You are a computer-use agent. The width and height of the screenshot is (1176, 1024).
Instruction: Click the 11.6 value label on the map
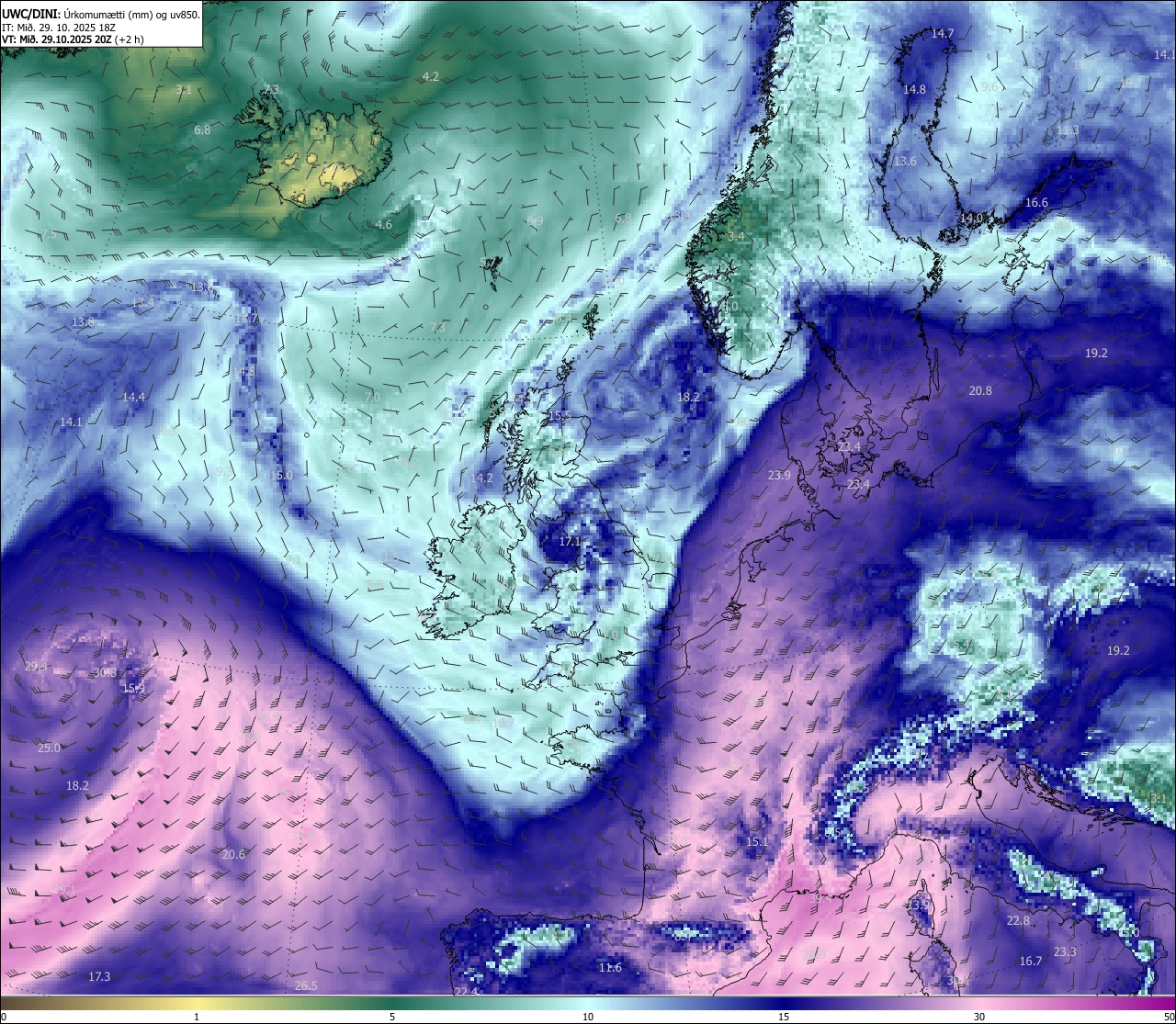click(x=610, y=968)
